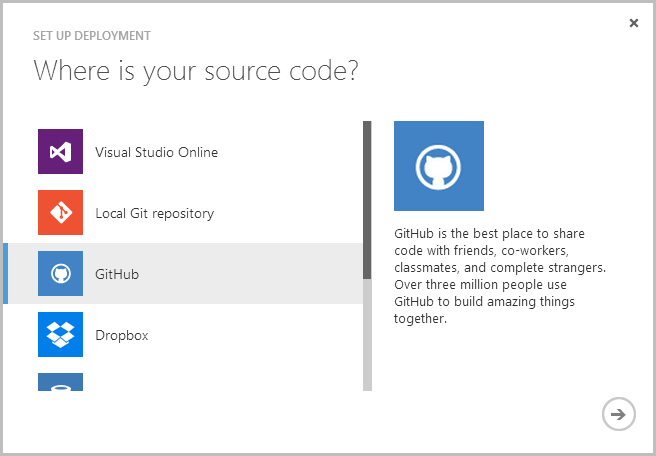Close the Set Up Deployment dialog

pyautogui.click(x=634, y=23)
